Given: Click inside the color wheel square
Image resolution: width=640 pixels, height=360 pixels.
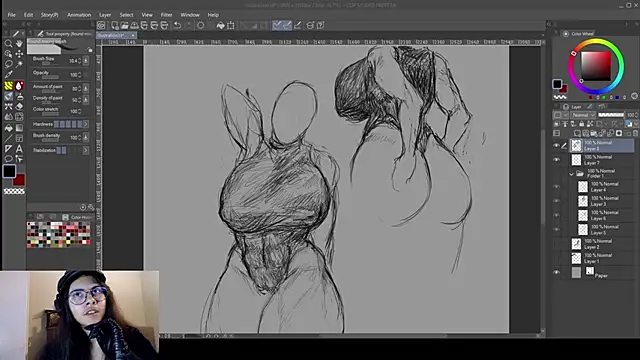Looking at the screenshot, I should coord(596,66).
